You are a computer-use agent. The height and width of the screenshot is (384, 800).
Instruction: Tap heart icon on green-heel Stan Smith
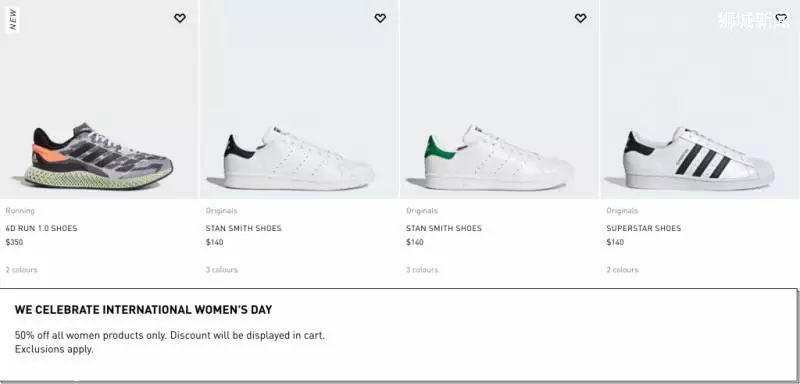click(581, 18)
